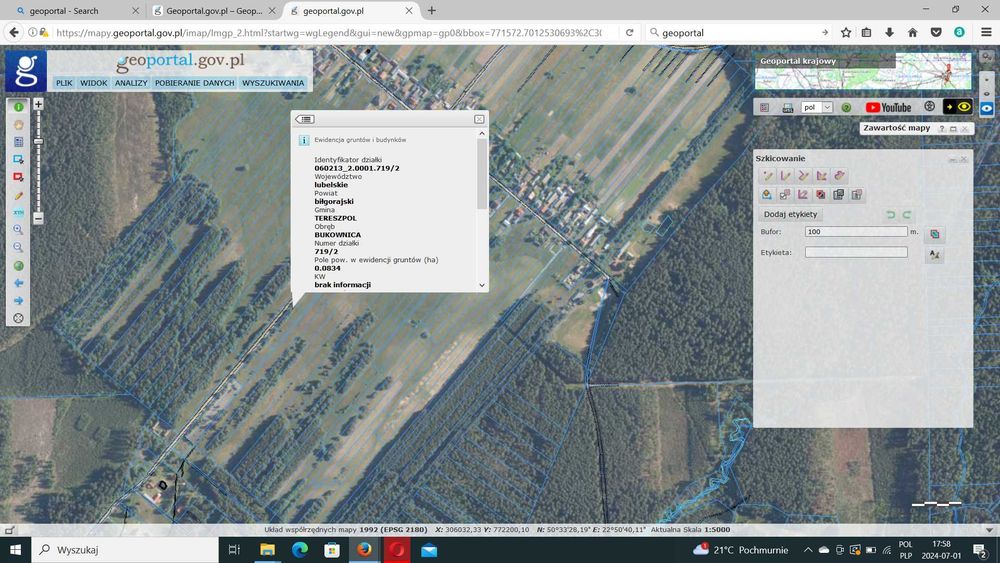Viewport: 1000px width, 563px height.
Task: Click the round wheel icon next to YouTube
Action: click(929, 106)
